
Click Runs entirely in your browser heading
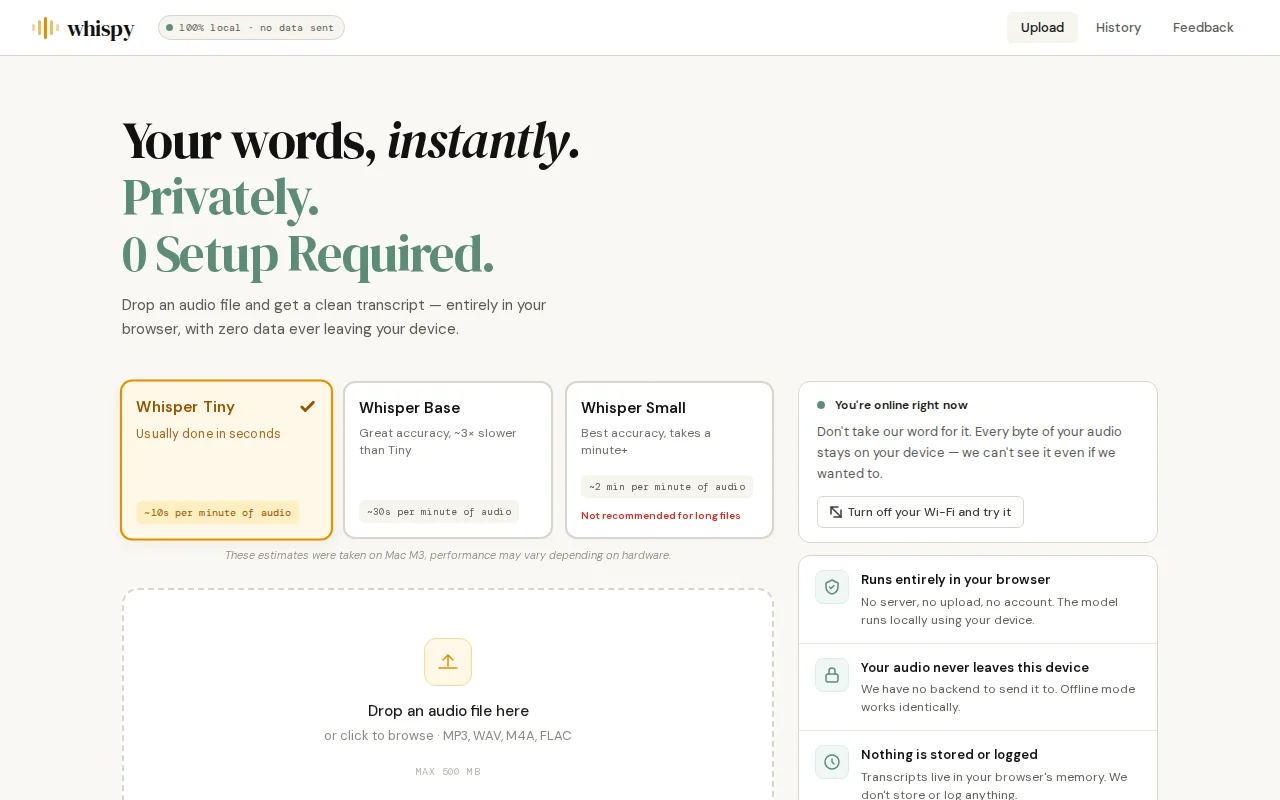coord(956,580)
